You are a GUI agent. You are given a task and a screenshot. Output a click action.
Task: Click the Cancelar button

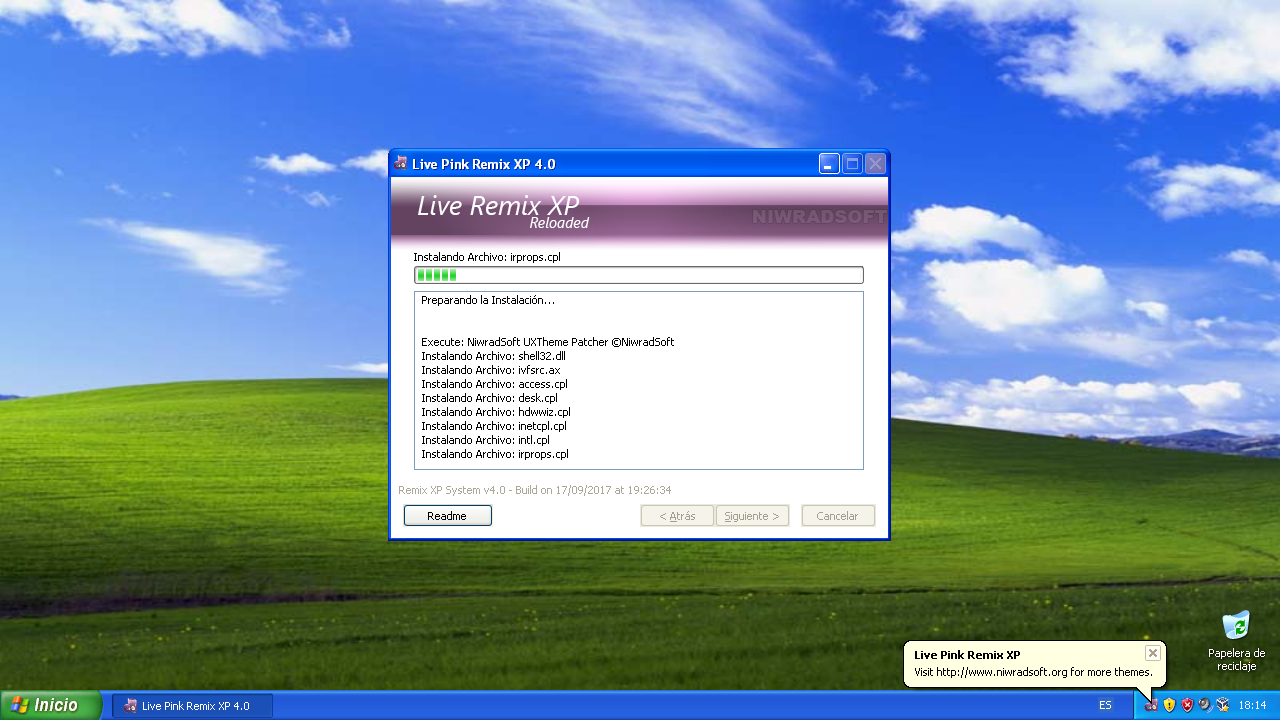point(837,516)
